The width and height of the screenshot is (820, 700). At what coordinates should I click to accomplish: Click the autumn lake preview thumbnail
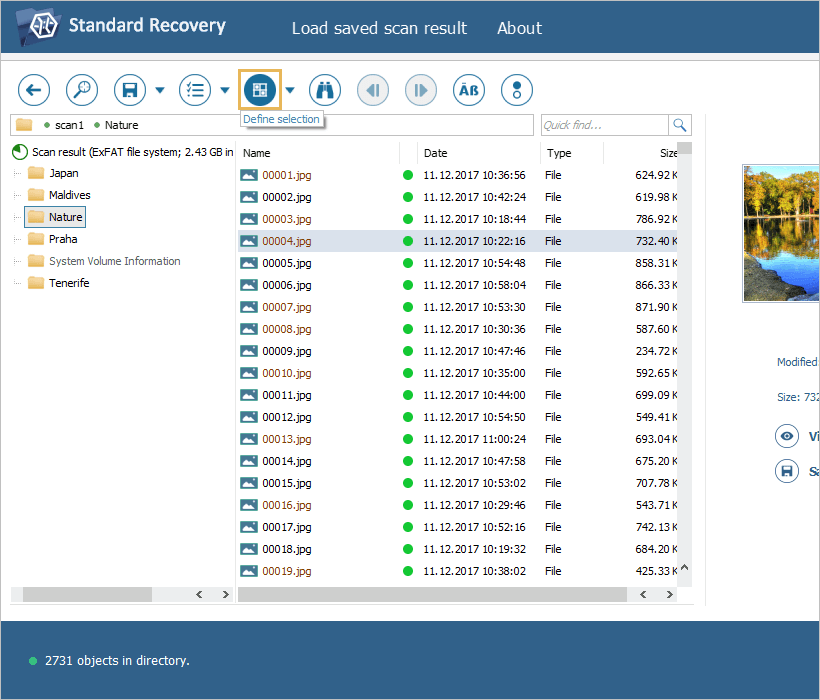[x=781, y=233]
